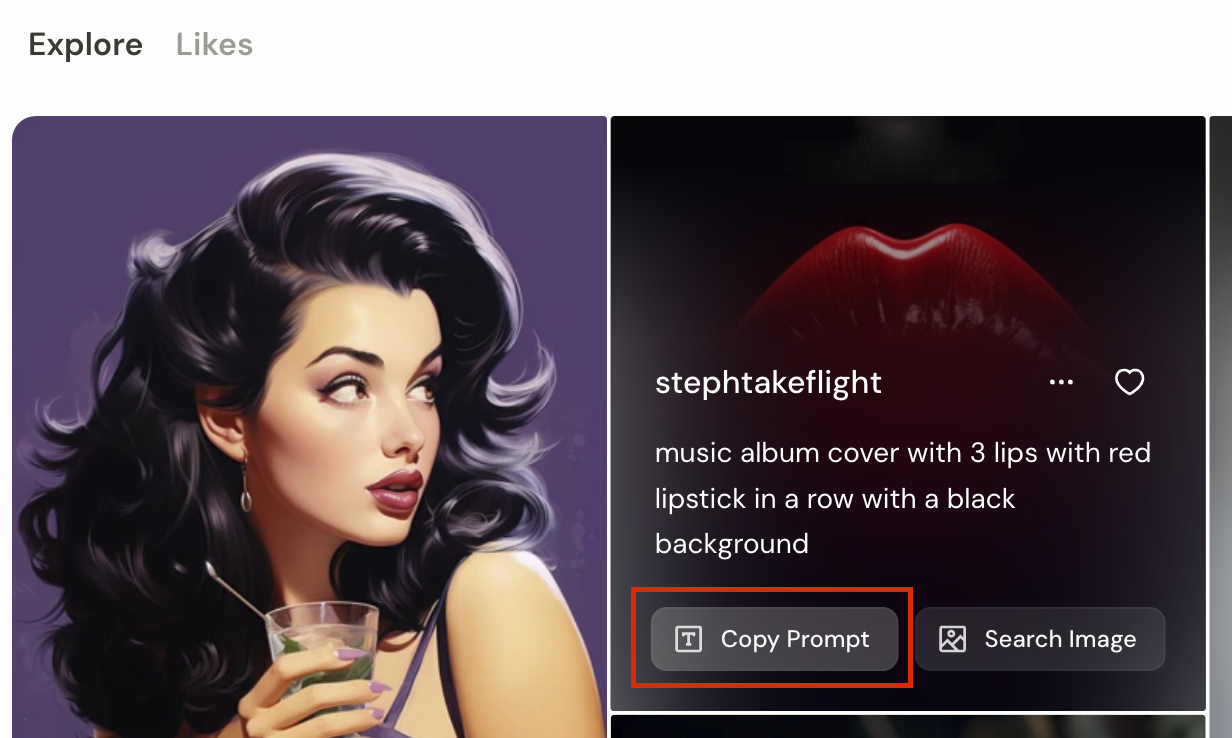Switch to the Explore tab
Screen dimensions: 1232x738
coord(86,45)
